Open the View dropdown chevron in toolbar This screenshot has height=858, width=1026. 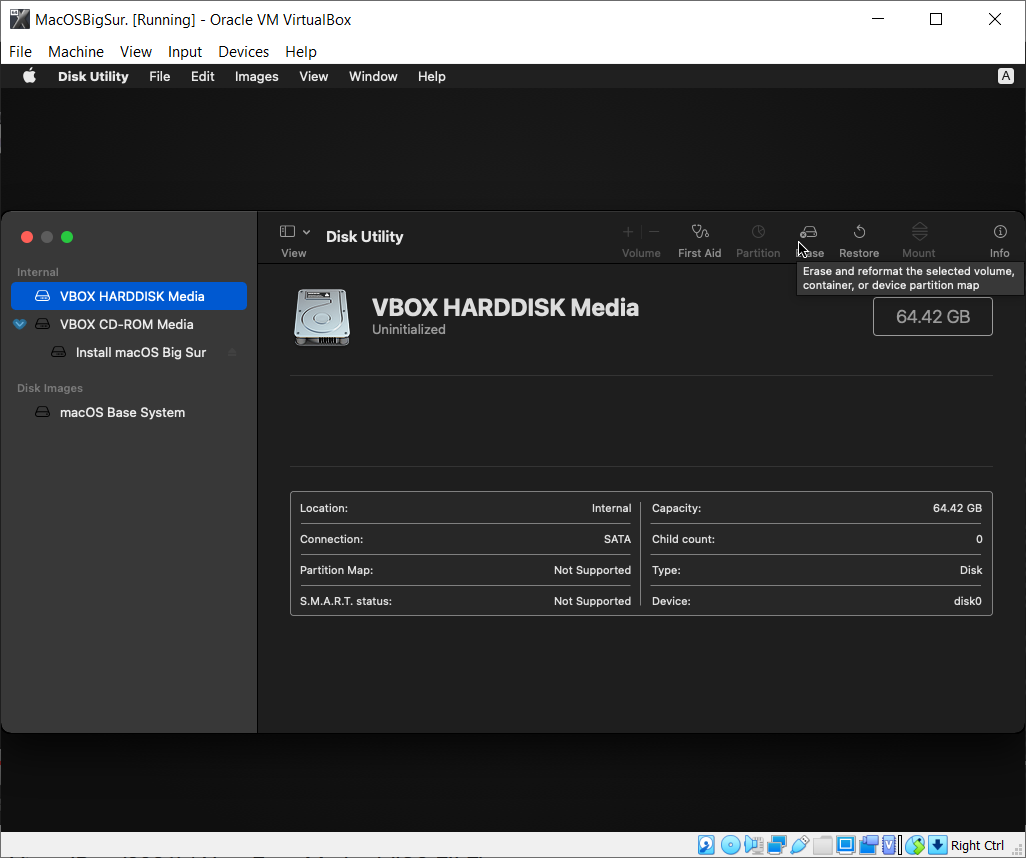(306, 232)
